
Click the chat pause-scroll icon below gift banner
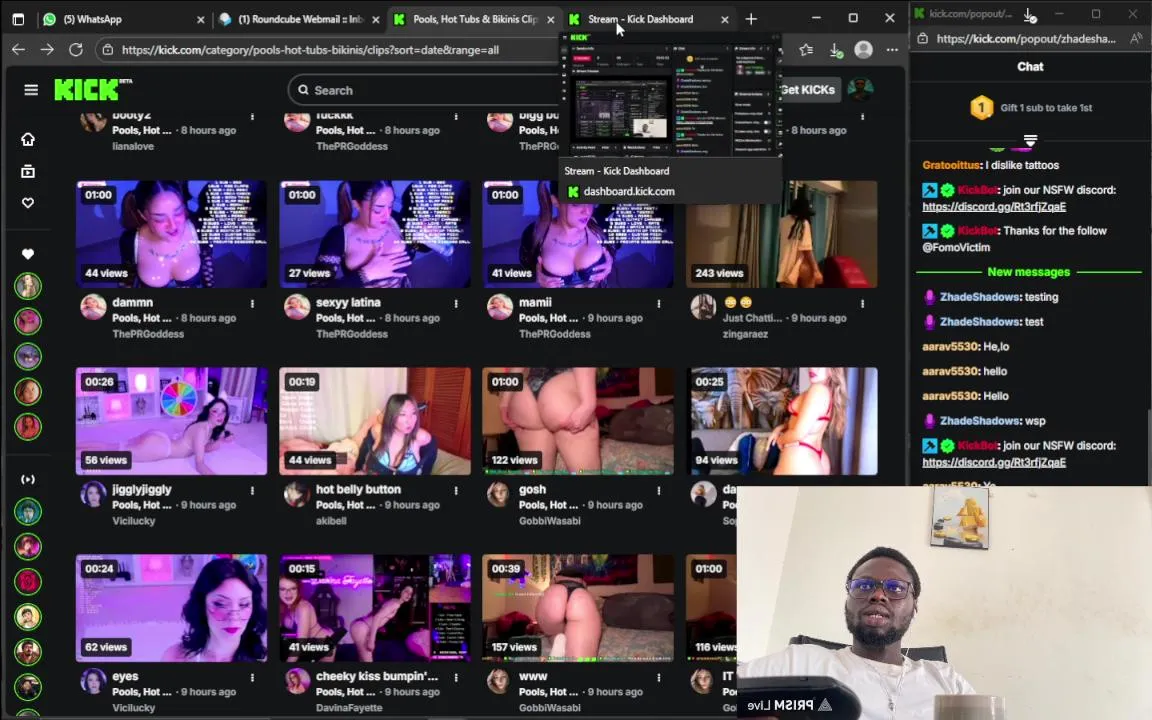click(x=1030, y=140)
